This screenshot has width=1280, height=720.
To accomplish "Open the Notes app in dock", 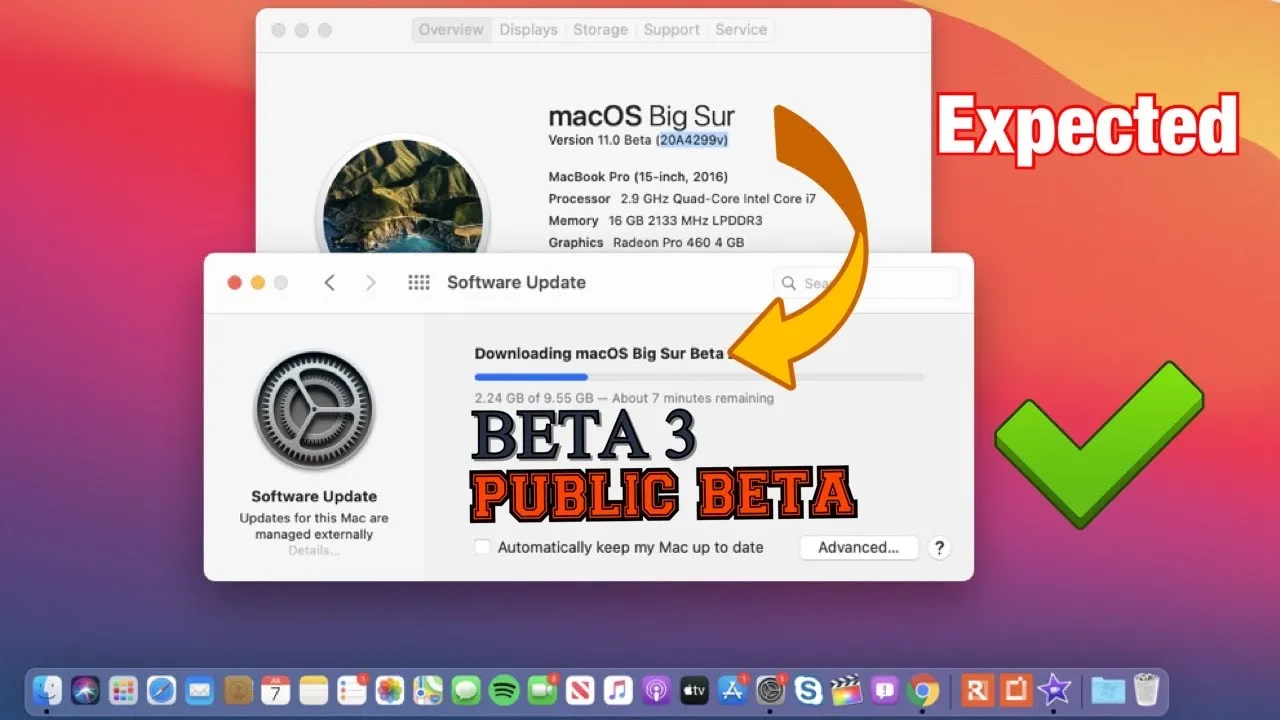I will [x=314, y=690].
